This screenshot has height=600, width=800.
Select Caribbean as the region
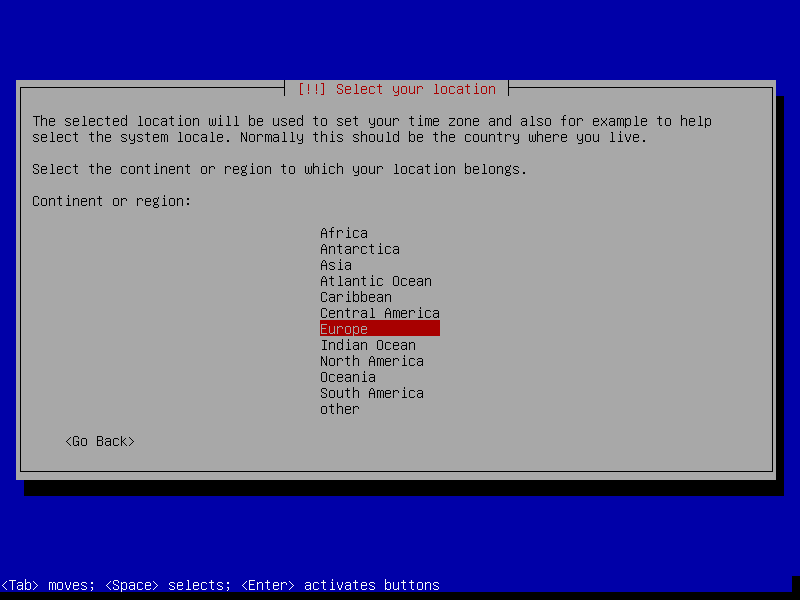[355, 297]
